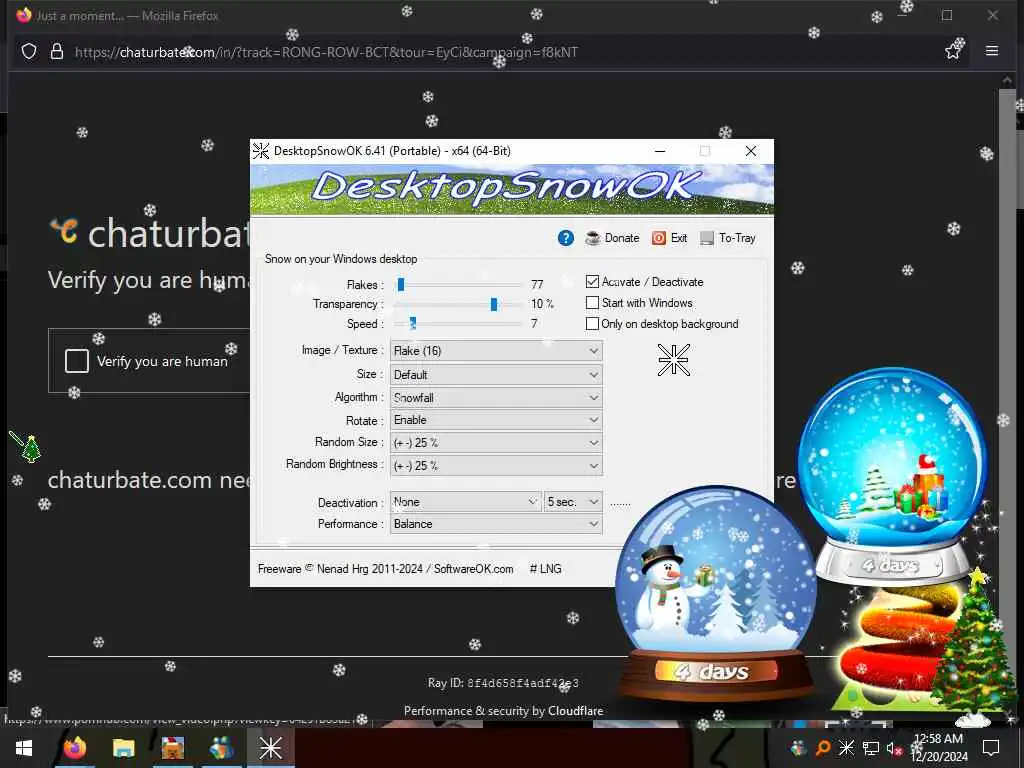Click the Exit label
This screenshot has height=768, width=1024.
pyautogui.click(x=679, y=238)
